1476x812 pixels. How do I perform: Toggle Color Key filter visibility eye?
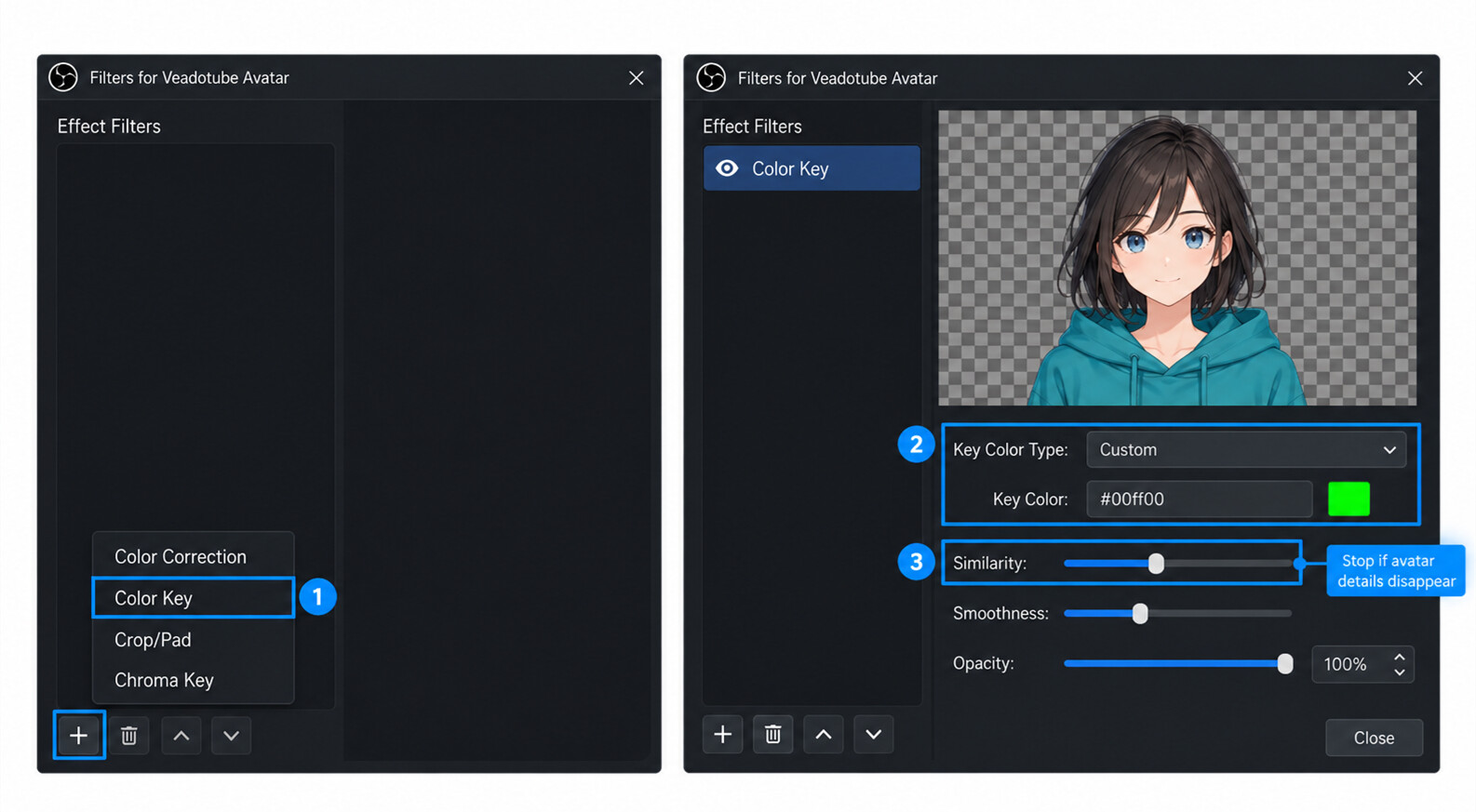click(x=727, y=168)
